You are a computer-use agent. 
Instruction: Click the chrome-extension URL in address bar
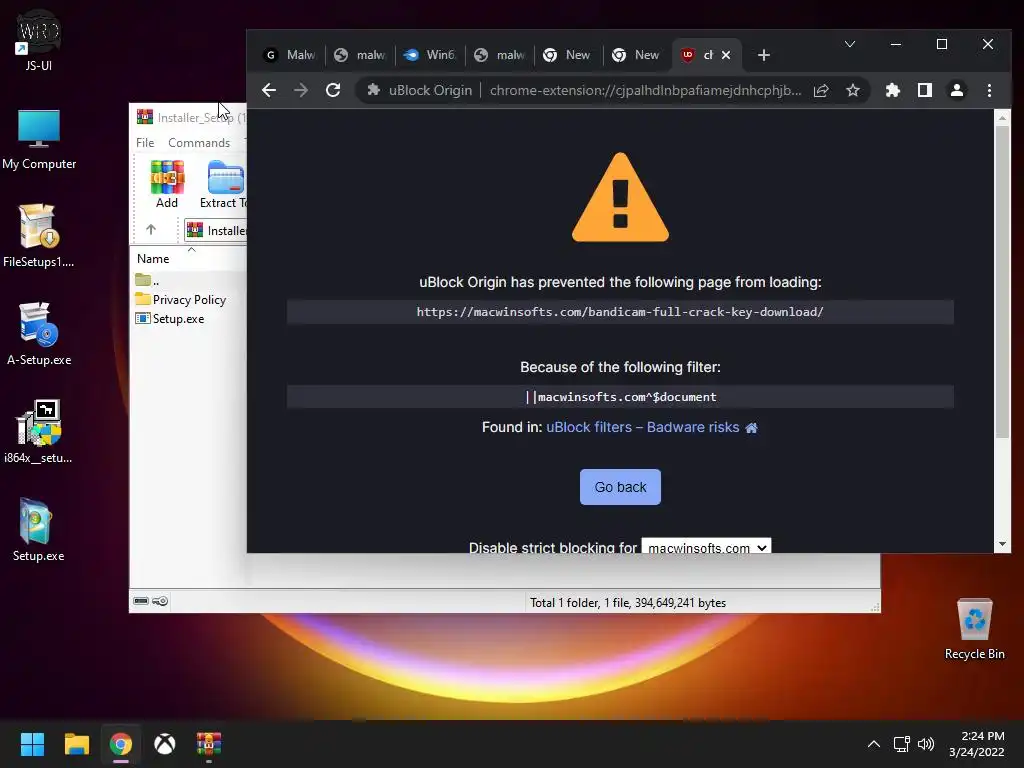point(645,90)
